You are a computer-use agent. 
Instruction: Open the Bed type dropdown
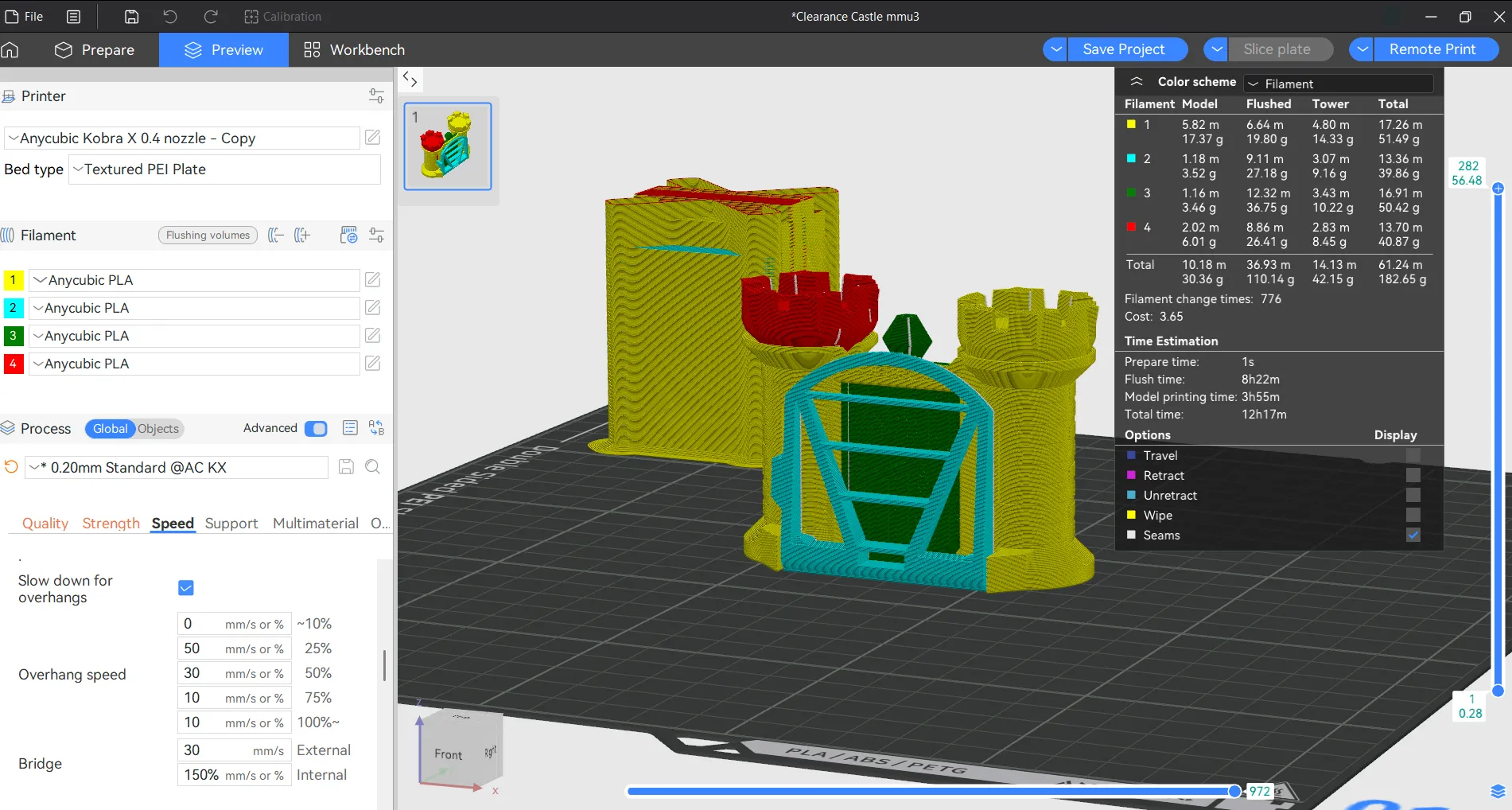pyautogui.click(x=224, y=169)
